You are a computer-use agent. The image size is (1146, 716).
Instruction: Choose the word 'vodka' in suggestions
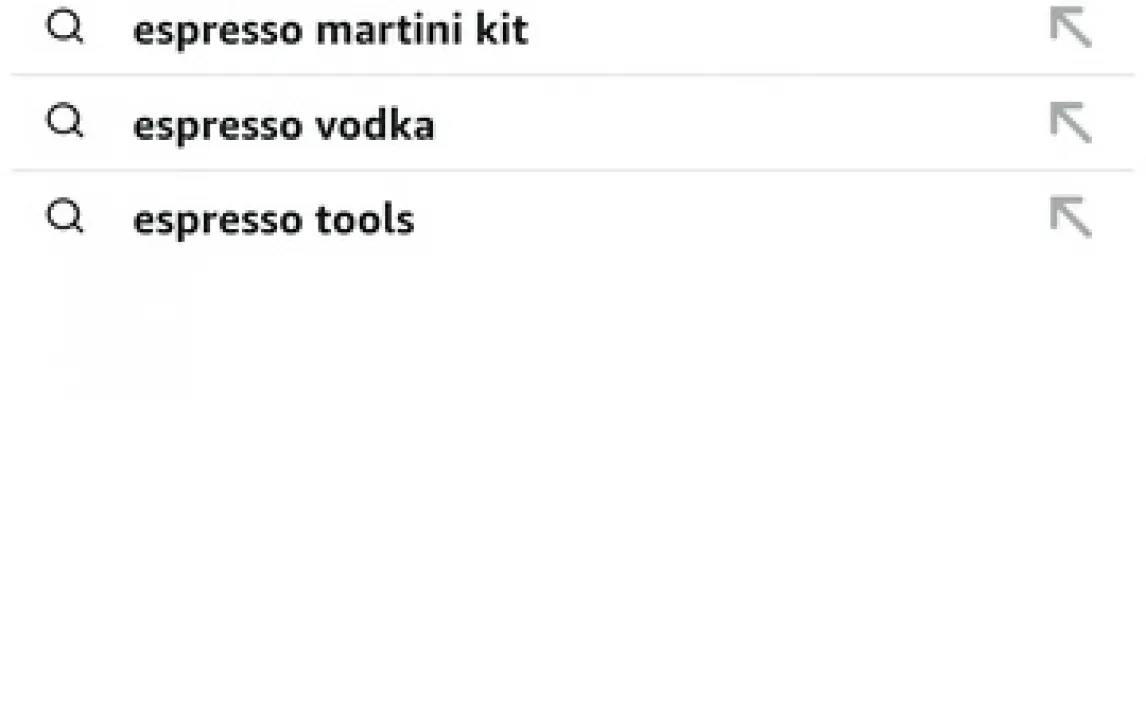click(x=374, y=124)
